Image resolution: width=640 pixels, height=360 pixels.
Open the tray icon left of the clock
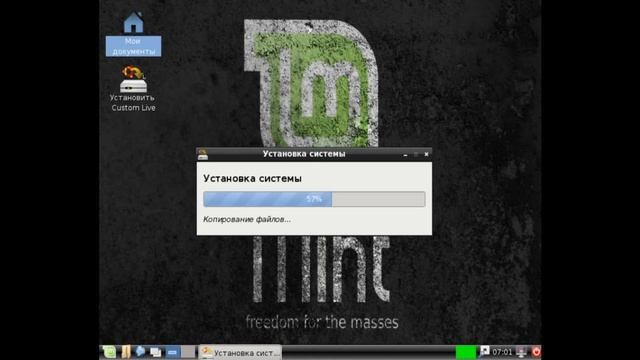click(484, 351)
